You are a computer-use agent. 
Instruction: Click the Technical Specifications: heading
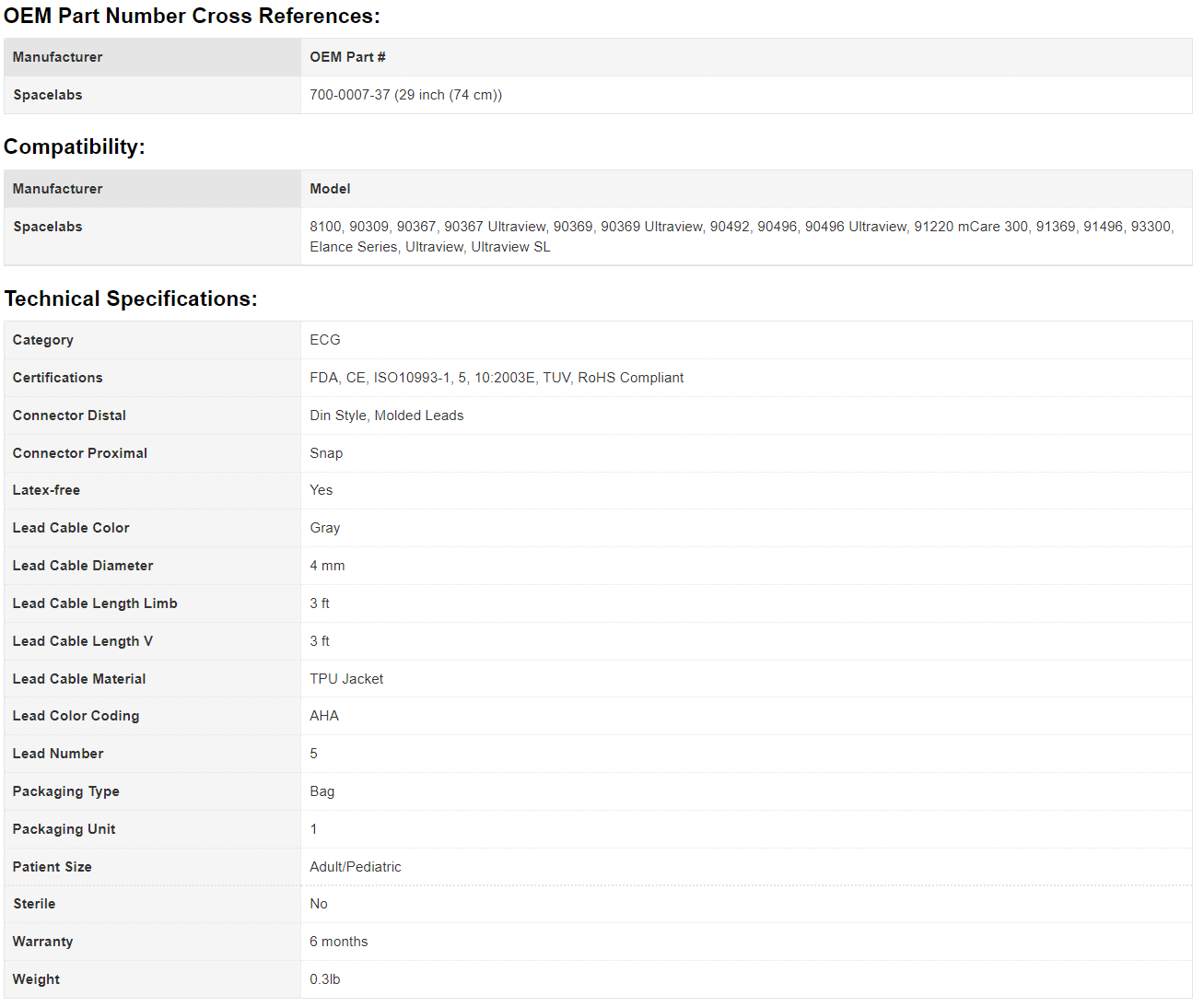pos(131,299)
